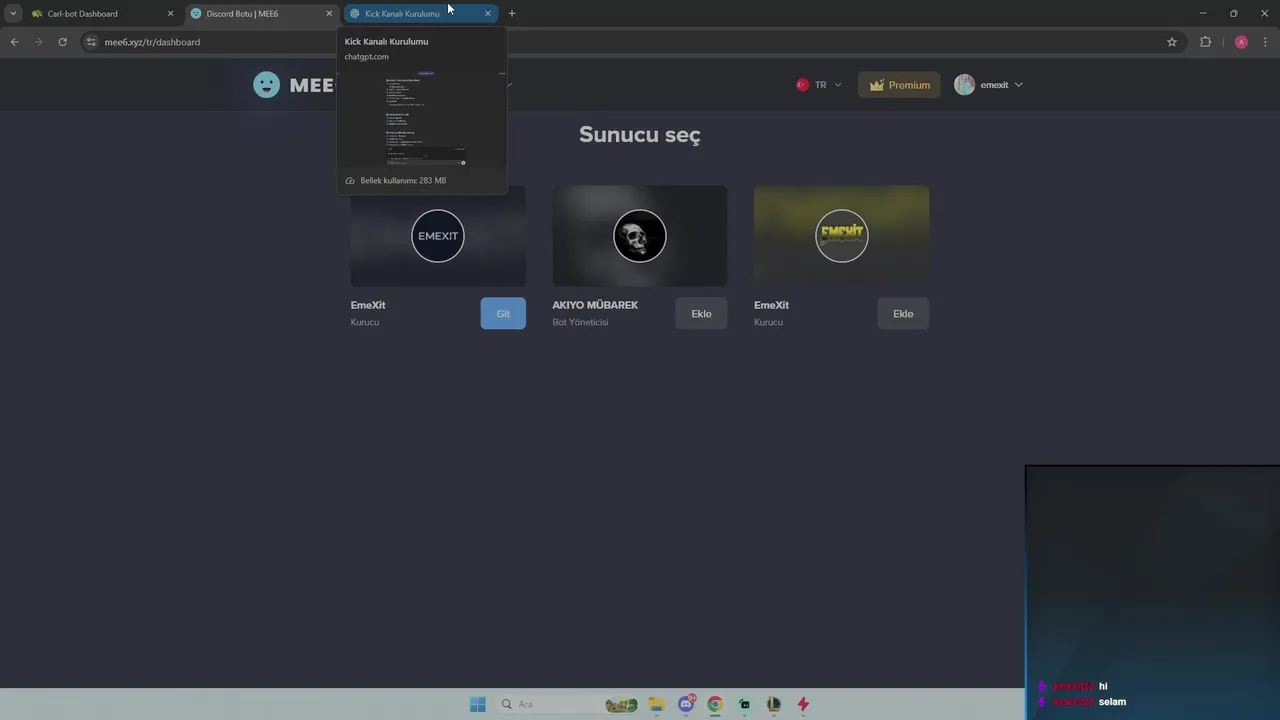Click the Turkish flag icon
This screenshot has height=720, width=1280.
(x=802, y=85)
